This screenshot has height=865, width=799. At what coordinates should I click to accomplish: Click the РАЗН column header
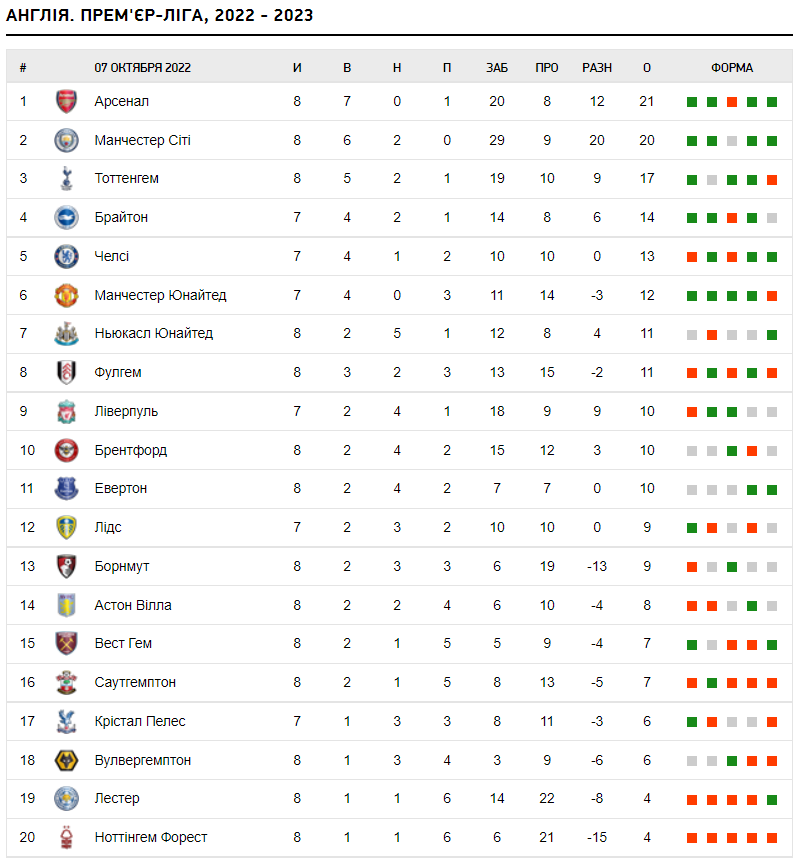click(597, 68)
